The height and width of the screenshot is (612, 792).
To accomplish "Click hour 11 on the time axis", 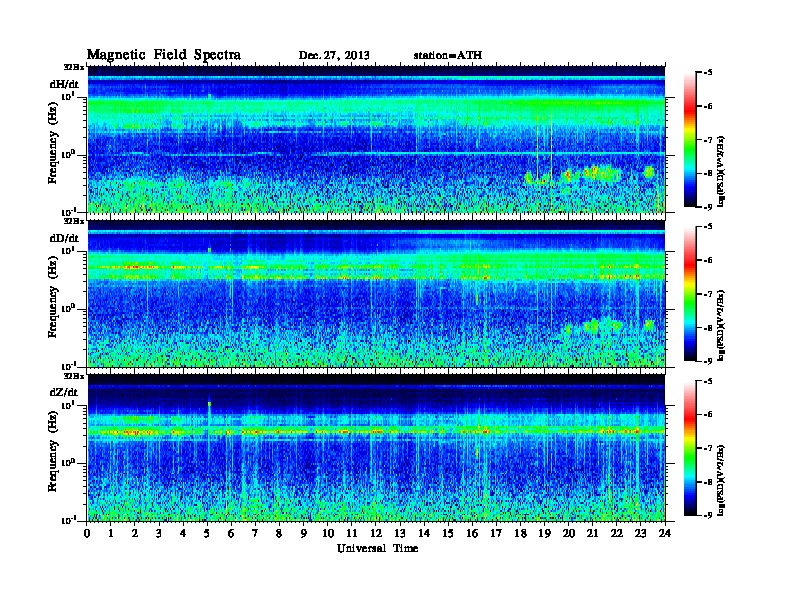I will point(352,533).
